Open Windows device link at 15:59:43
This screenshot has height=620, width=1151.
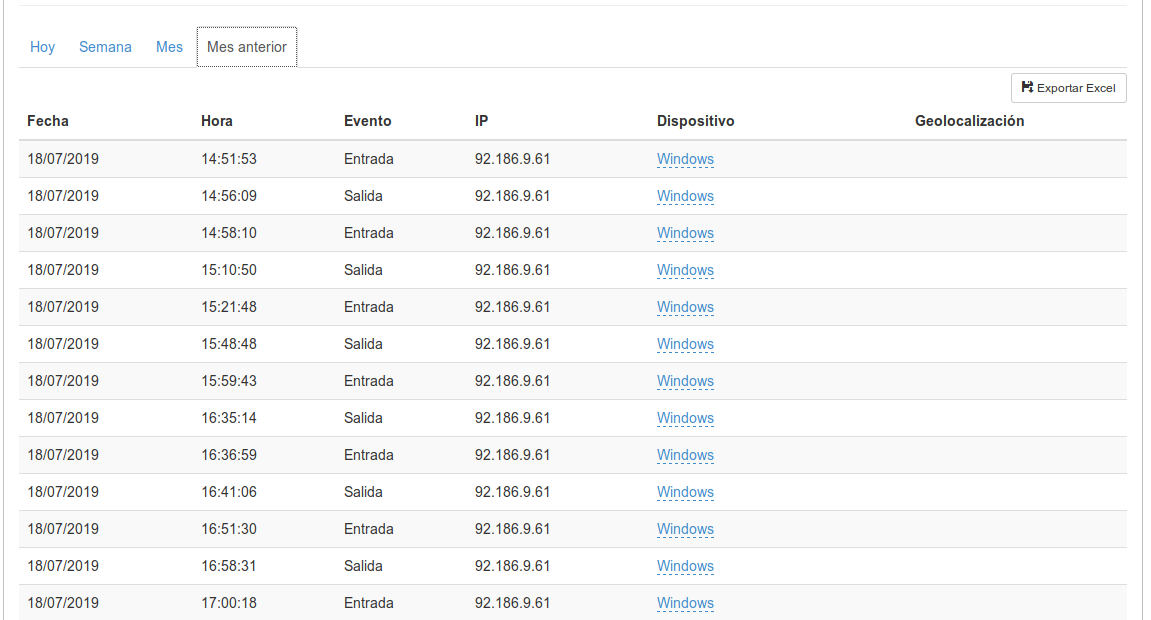pyautogui.click(x=685, y=381)
